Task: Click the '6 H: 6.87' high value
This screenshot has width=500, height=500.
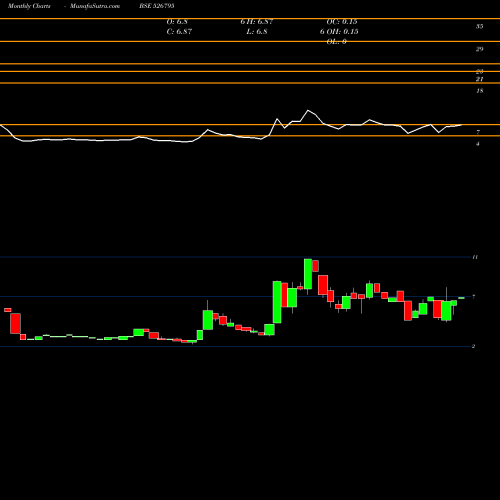Action: coord(257,22)
